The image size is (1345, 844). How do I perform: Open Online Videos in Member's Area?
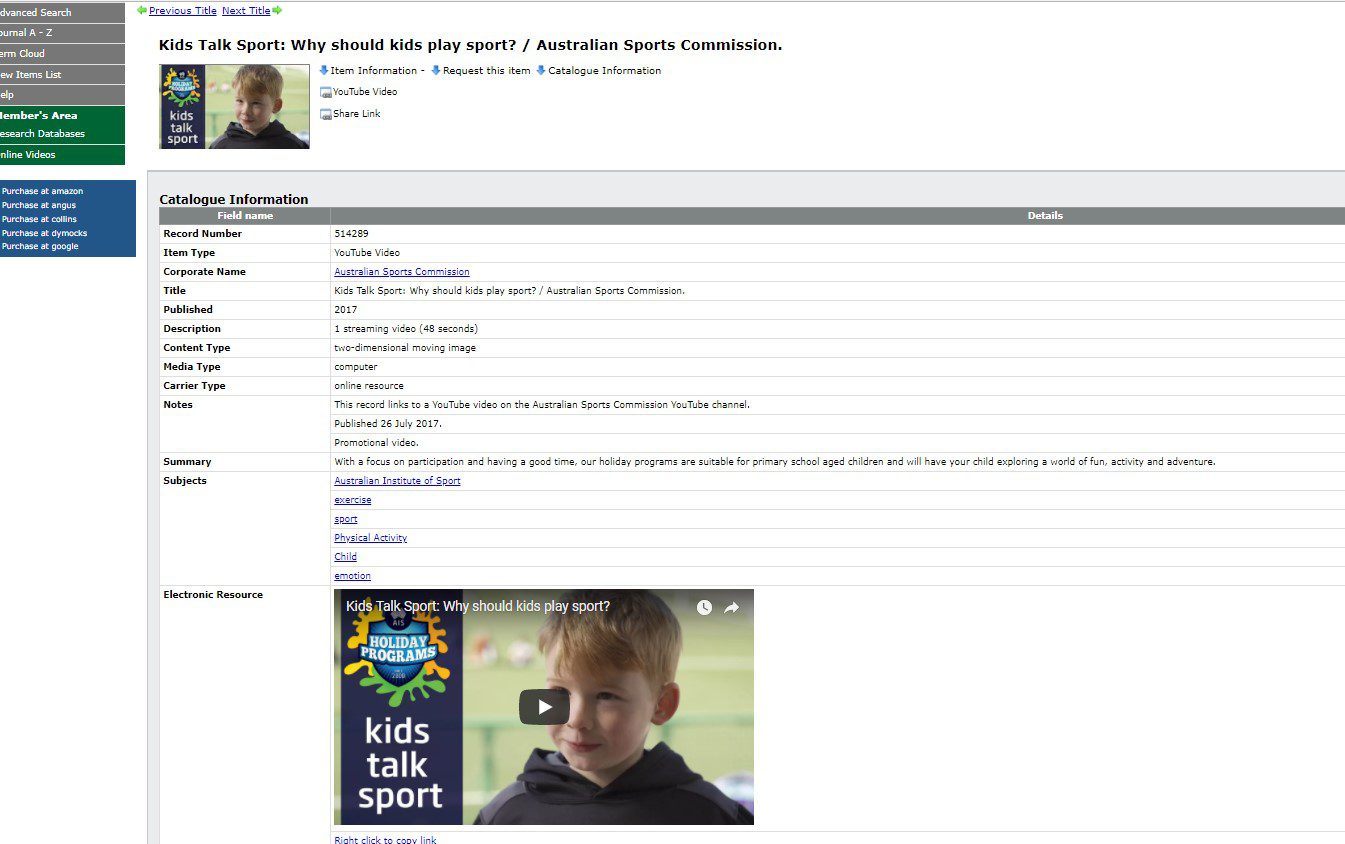[x=28, y=155]
